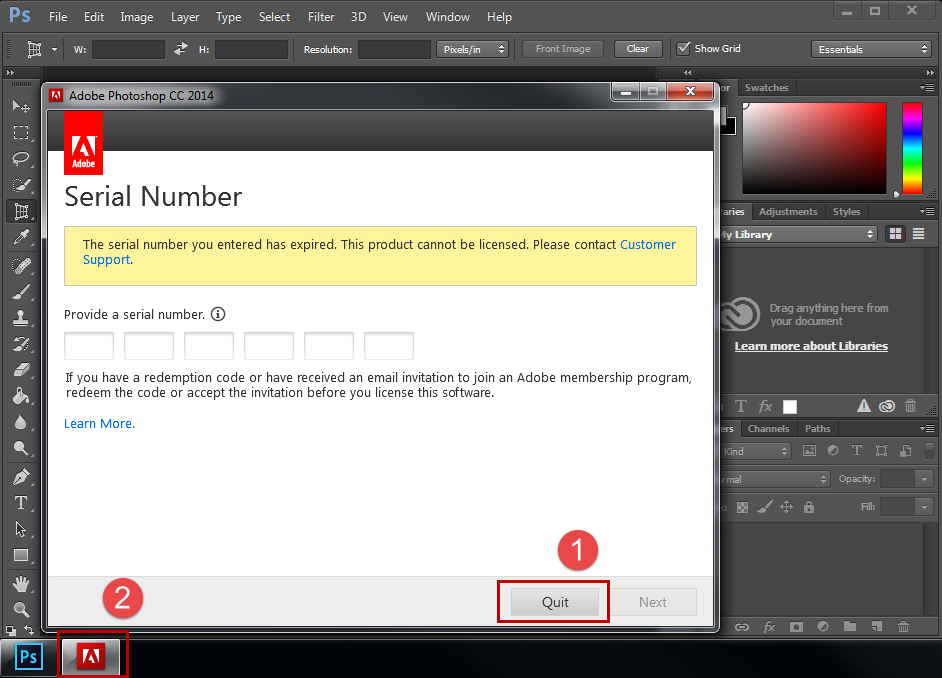Image resolution: width=942 pixels, height=678 pixels.
Task: Open the Essentials workspace dropdown
Action: tap(871, 49)
